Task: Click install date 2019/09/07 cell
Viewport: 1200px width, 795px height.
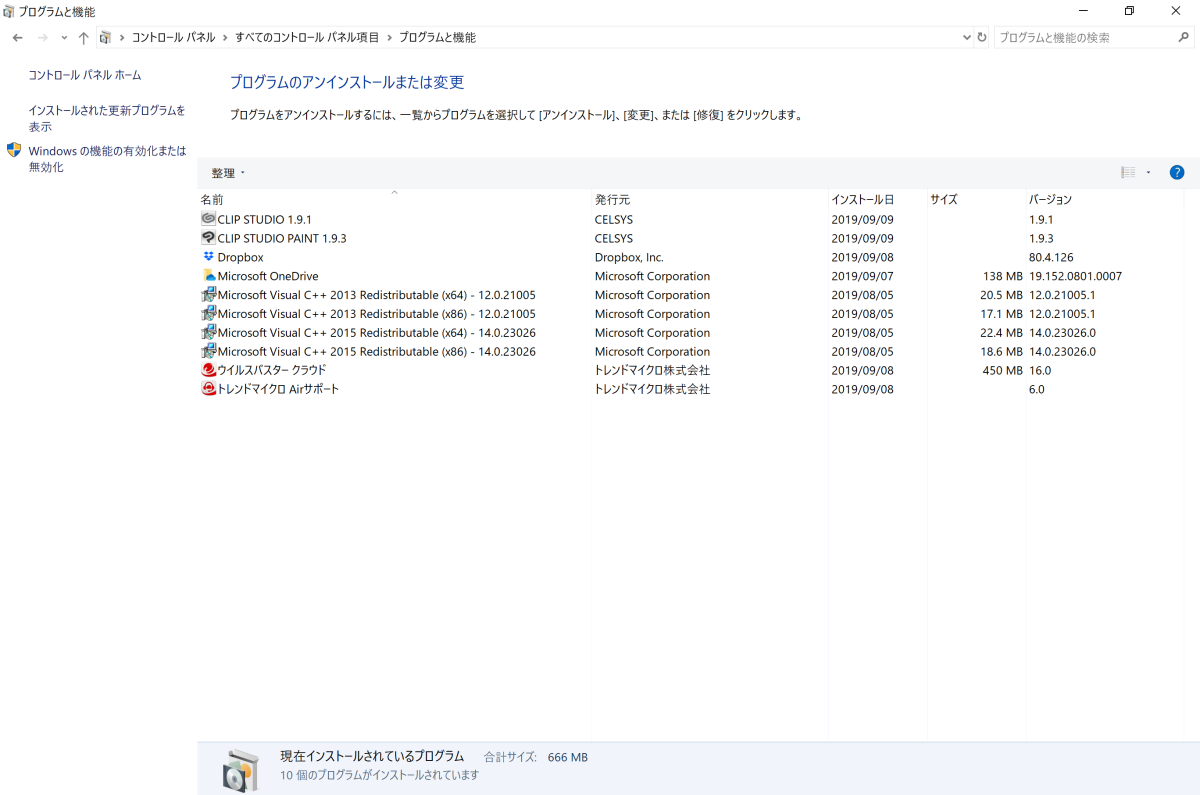Action: [862, 276]
